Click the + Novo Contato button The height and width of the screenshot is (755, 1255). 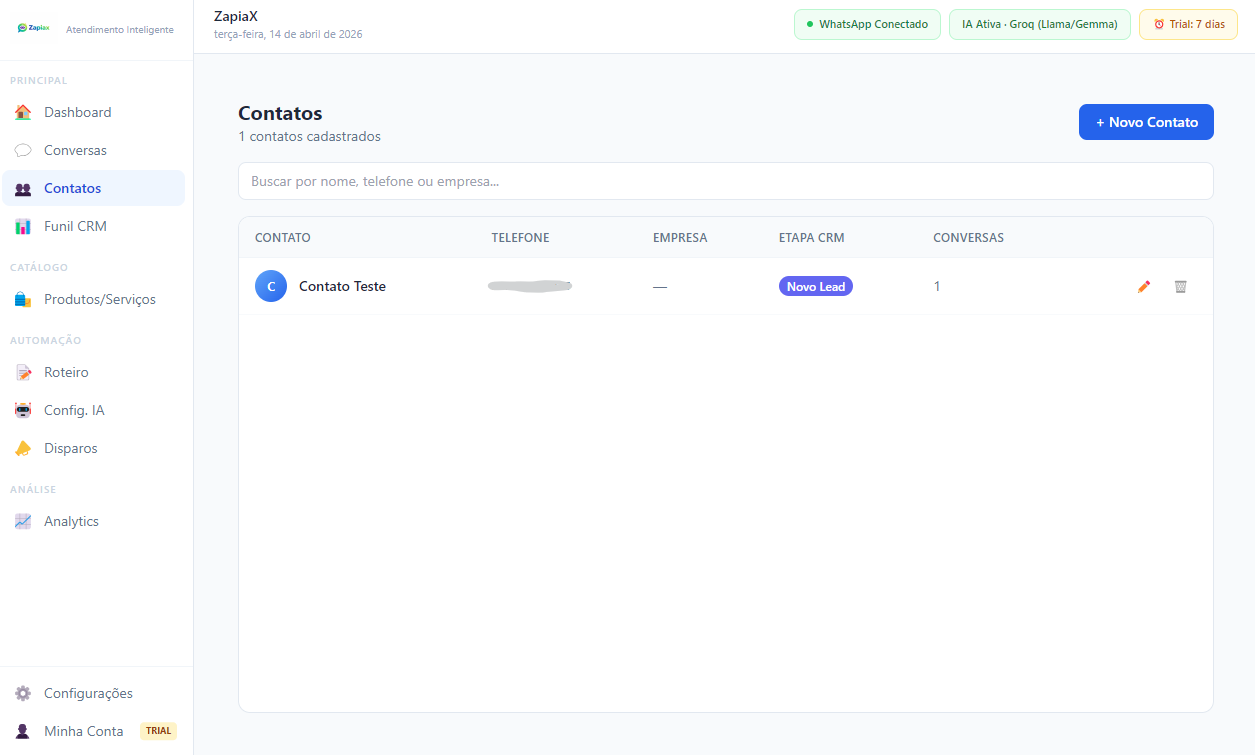pos(1146,122)
